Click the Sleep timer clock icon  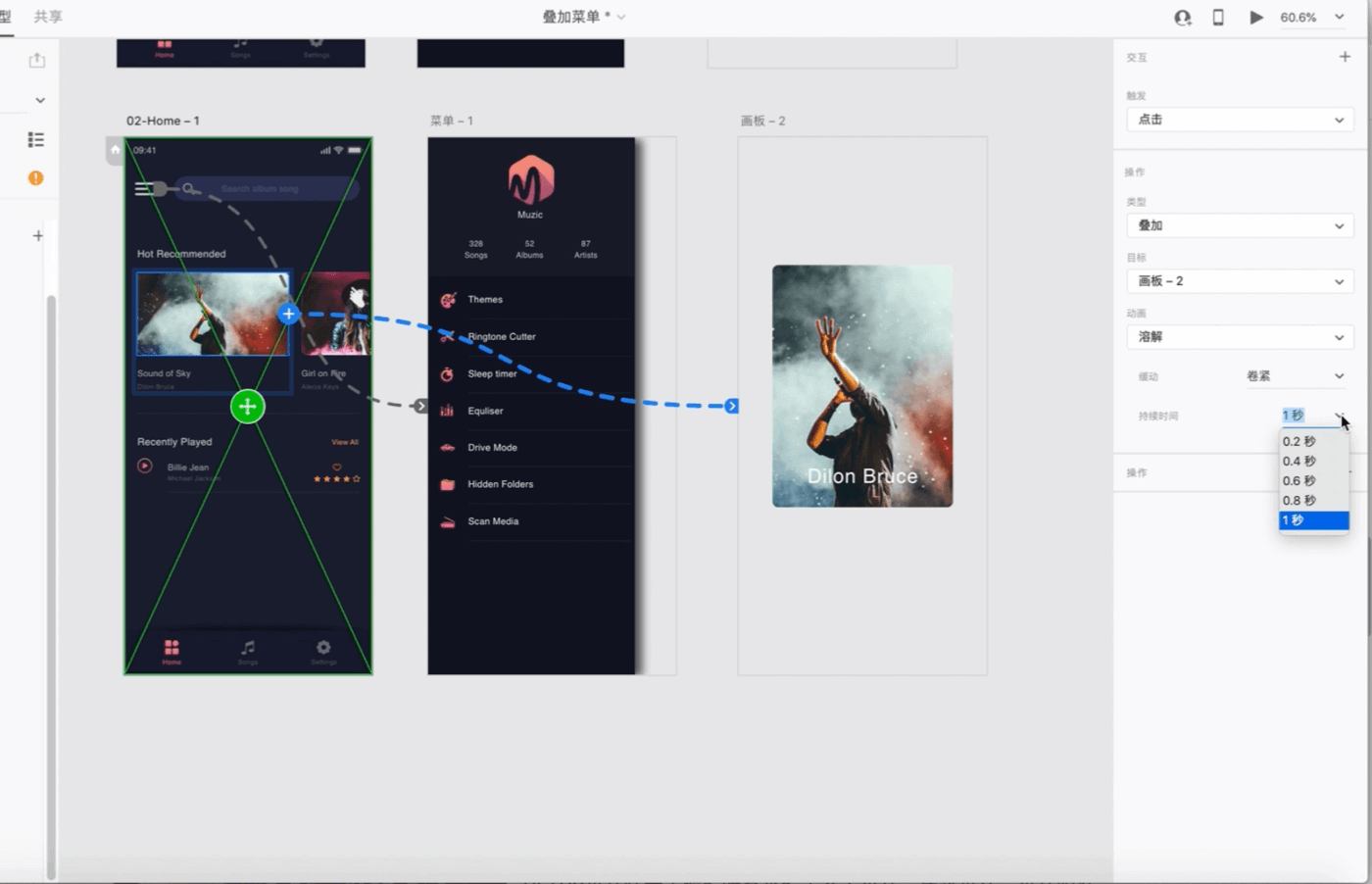(x=447, y=374)
